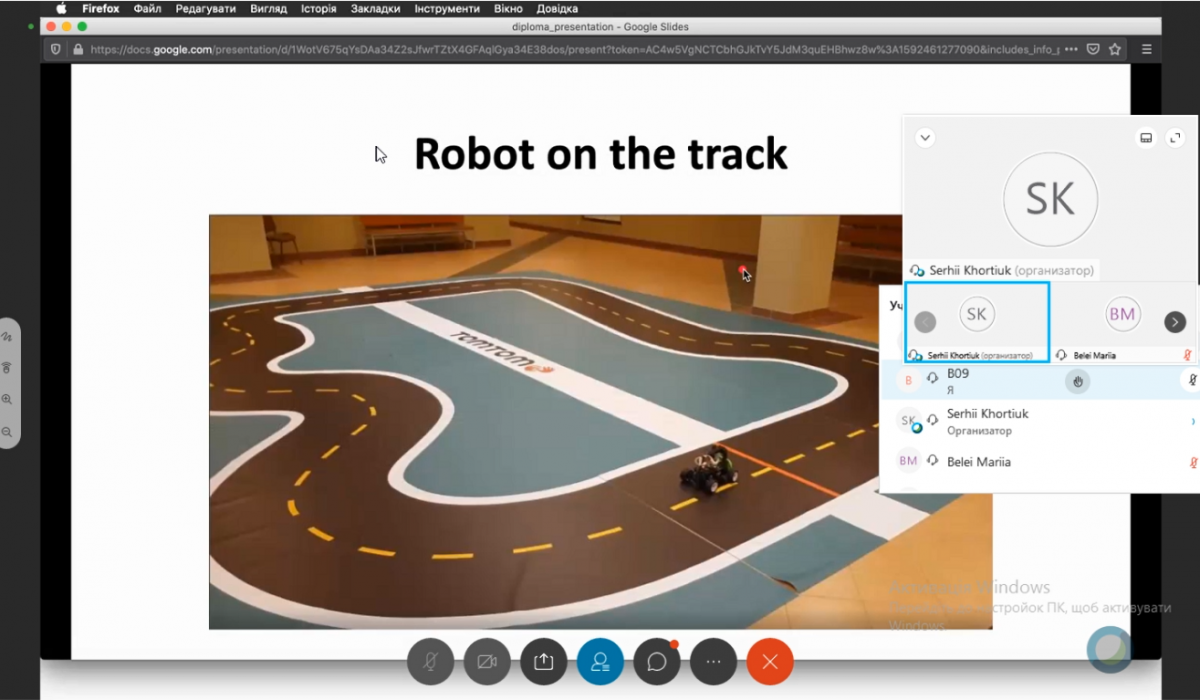This screenshot has height=700, width=1200.
Task: Open the chat with unread notification
Action: click(x=657, y=661)
